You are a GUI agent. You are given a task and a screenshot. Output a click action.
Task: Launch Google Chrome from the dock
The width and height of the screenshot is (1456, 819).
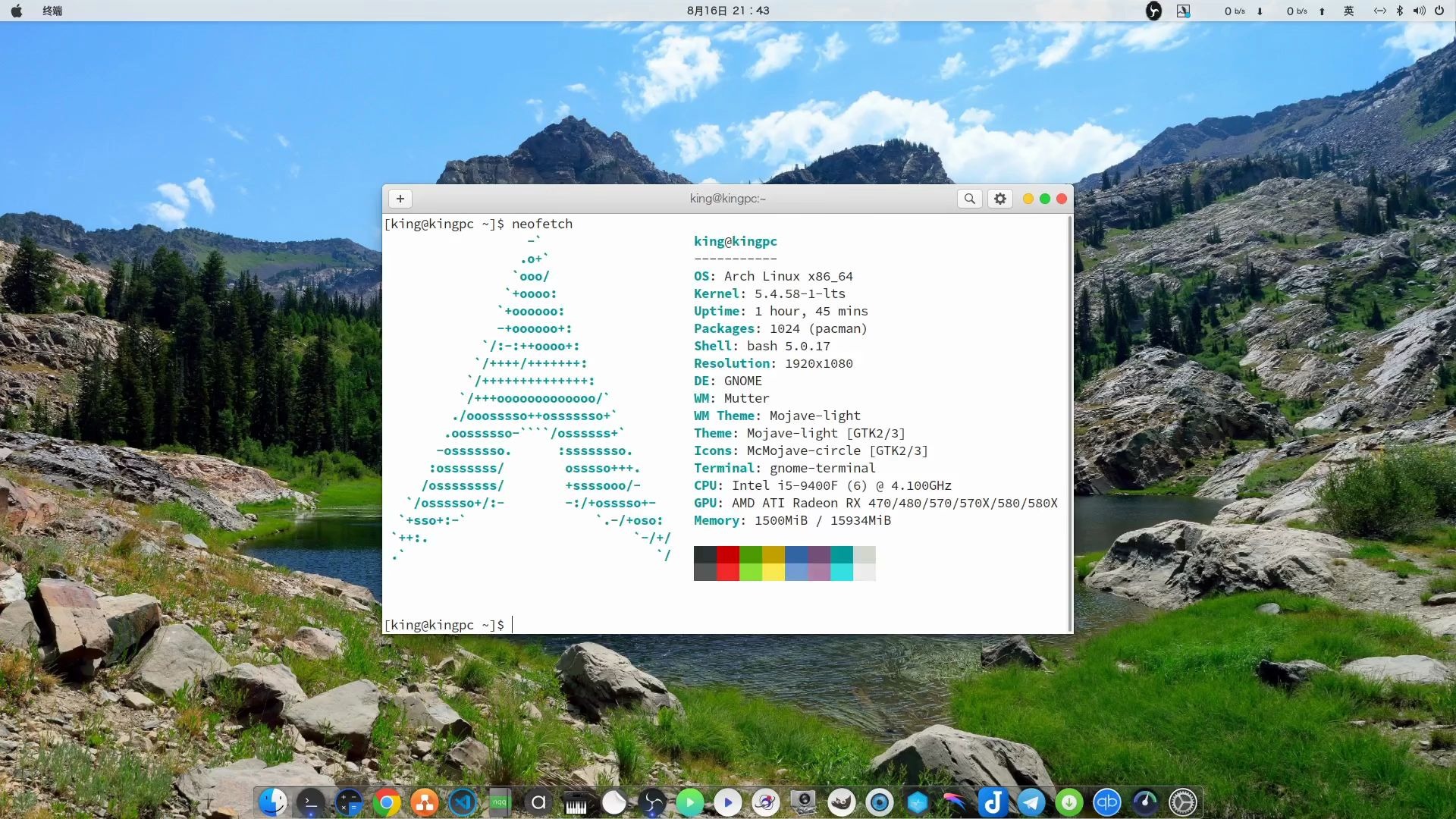(x=387, y=802)
